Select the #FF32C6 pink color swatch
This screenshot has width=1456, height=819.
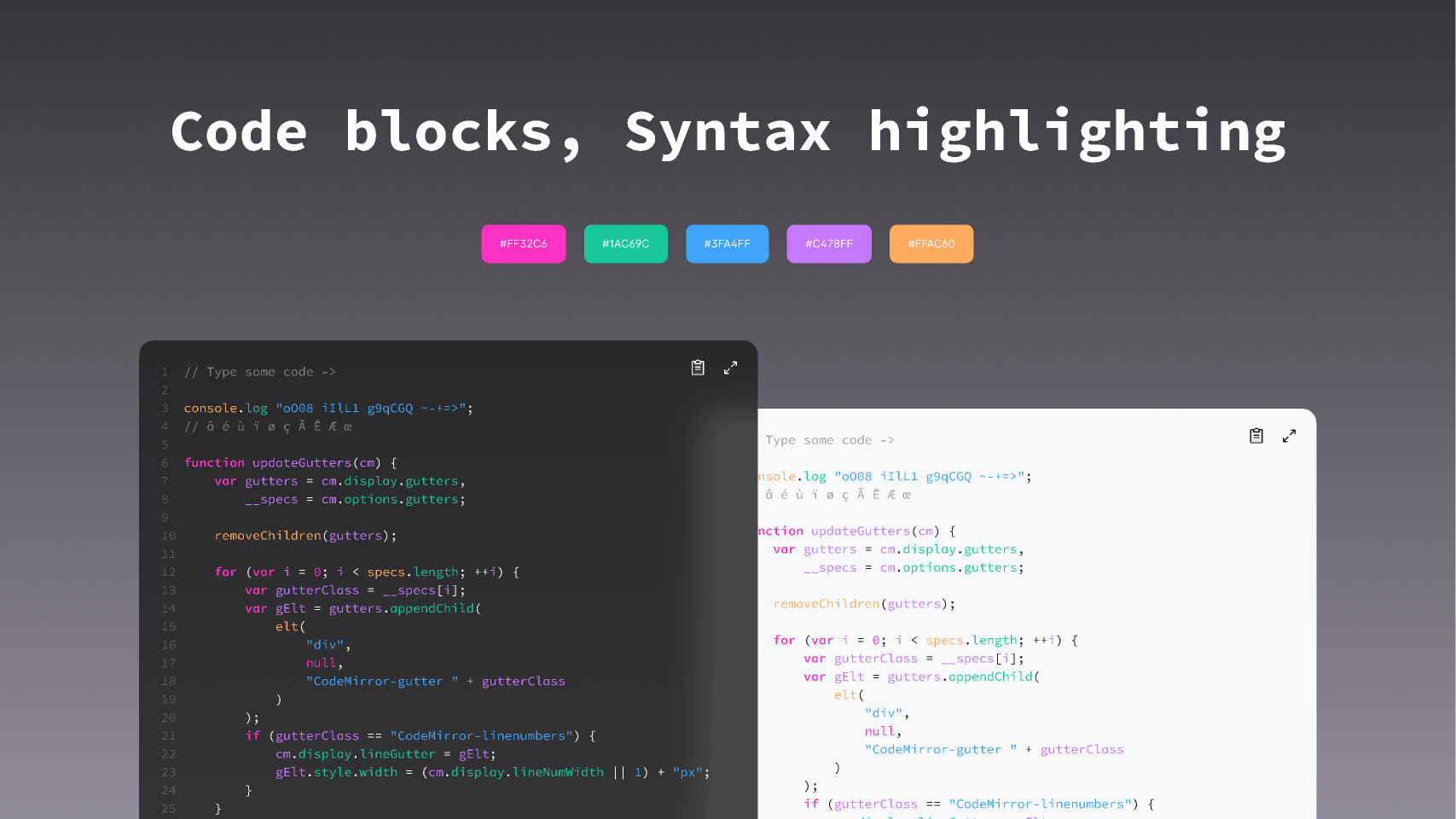click(x=523, y=243)
